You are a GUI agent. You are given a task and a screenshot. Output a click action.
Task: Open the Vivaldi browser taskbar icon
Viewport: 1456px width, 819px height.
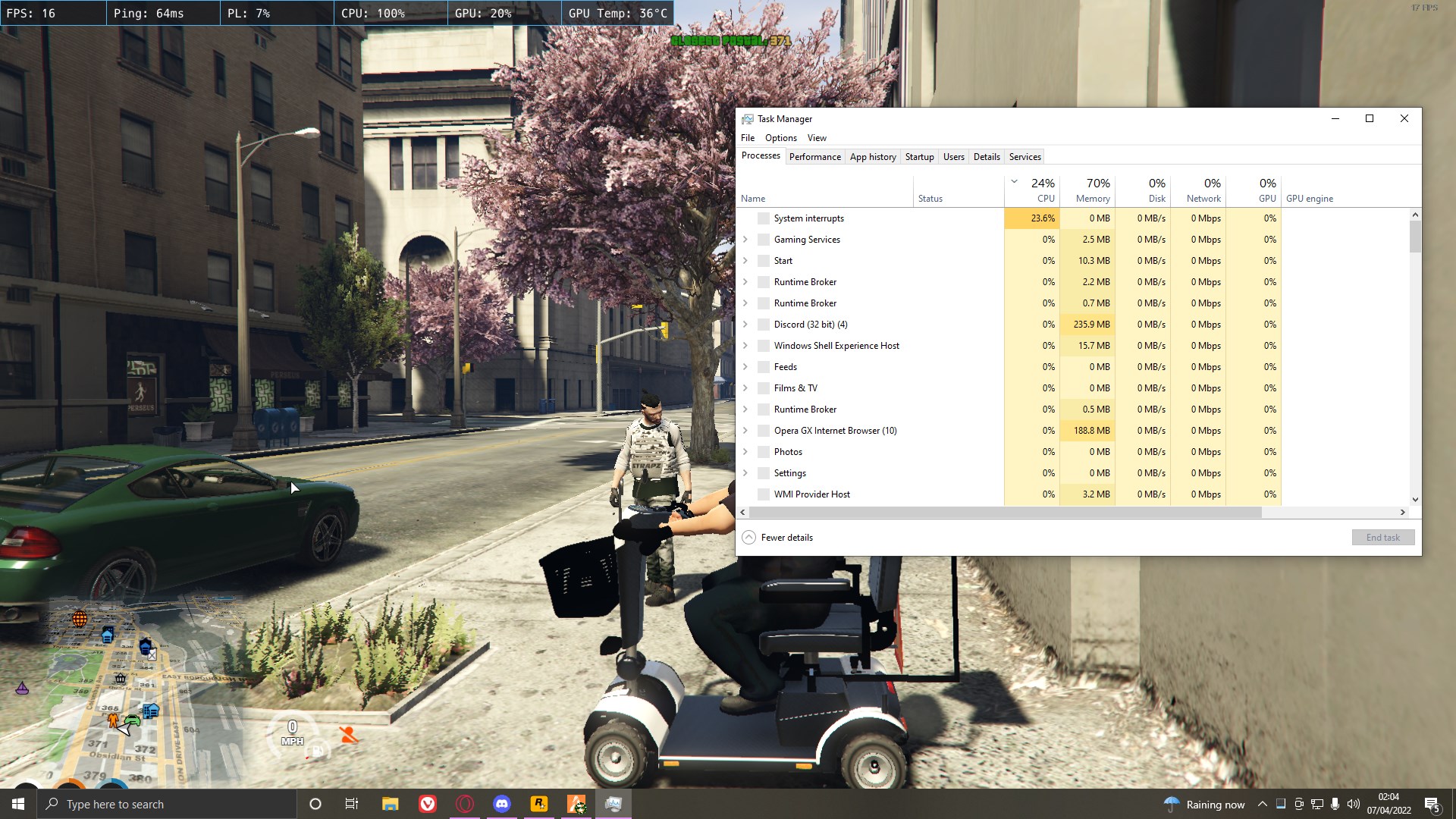(x=428, y=804)
